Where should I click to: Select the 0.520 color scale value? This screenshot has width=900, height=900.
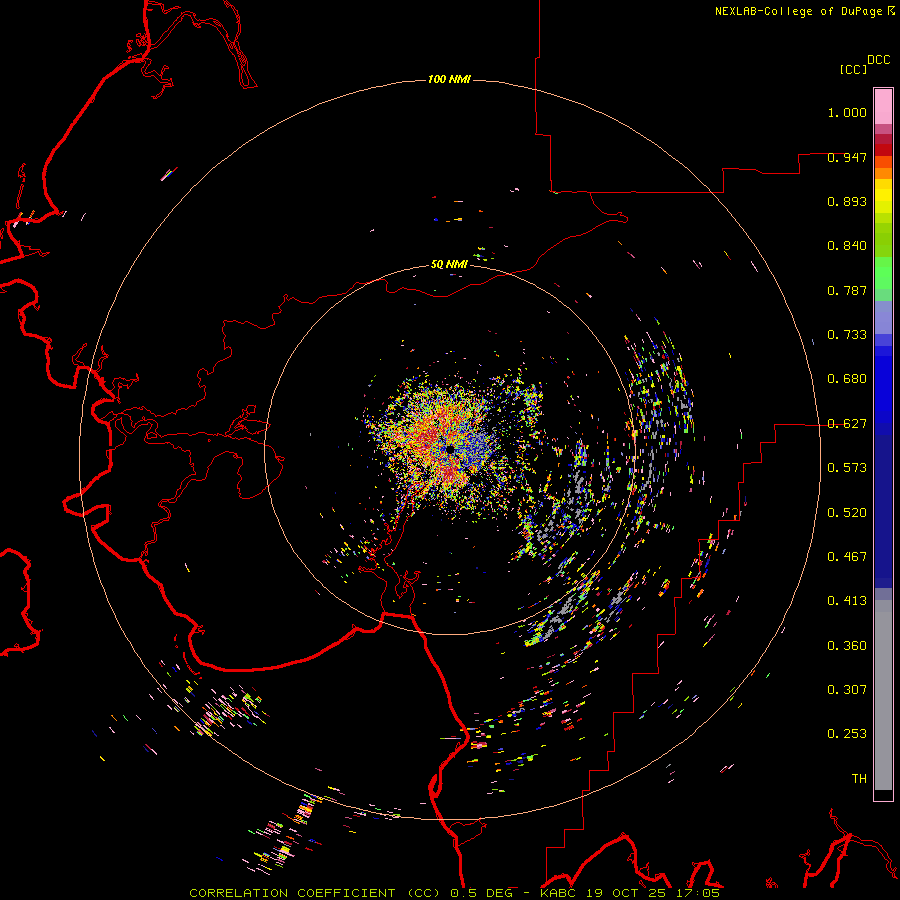(x=847, y=513)
